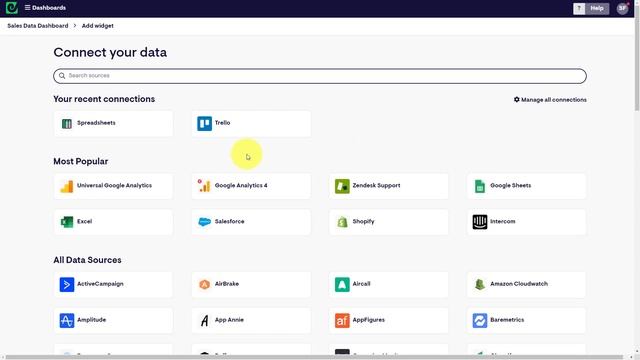Viewport: 640px width, 360px height.
Task: Click the Add widget breadcrumb
Action: pos(98,26)
